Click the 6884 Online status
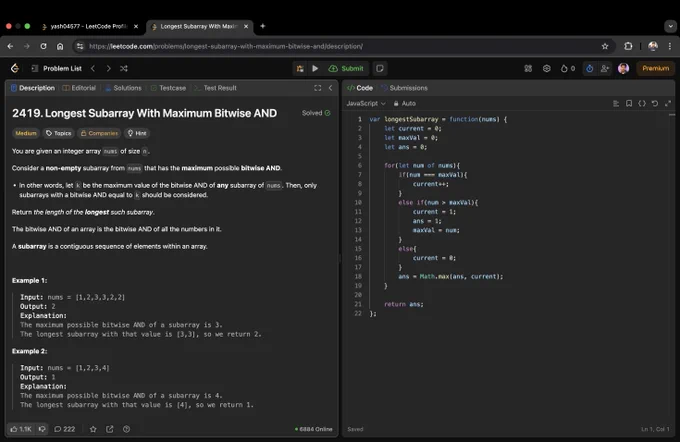 click(314, 429)
